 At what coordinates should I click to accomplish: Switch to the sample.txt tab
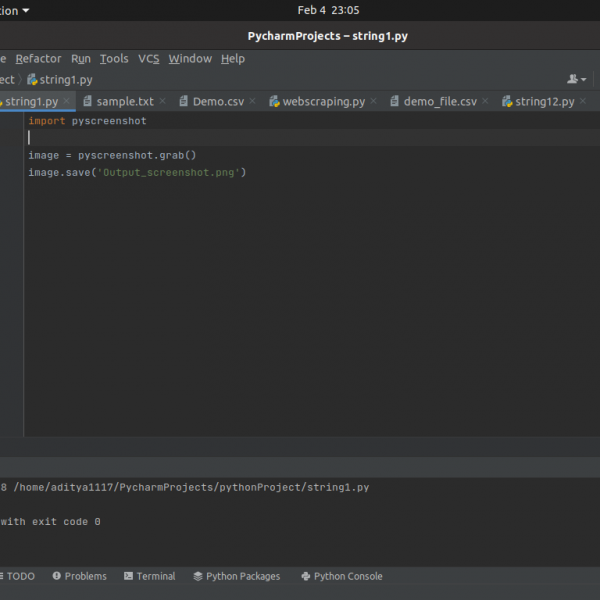click(125, 101)
